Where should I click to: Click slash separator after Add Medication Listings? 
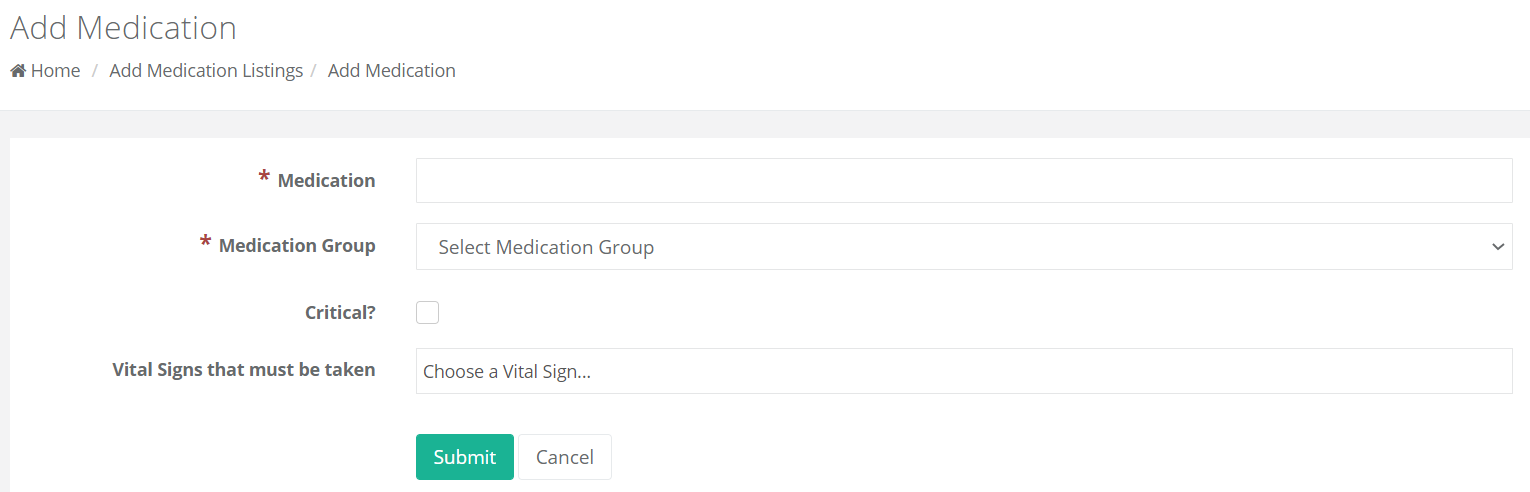coord(314,71)
